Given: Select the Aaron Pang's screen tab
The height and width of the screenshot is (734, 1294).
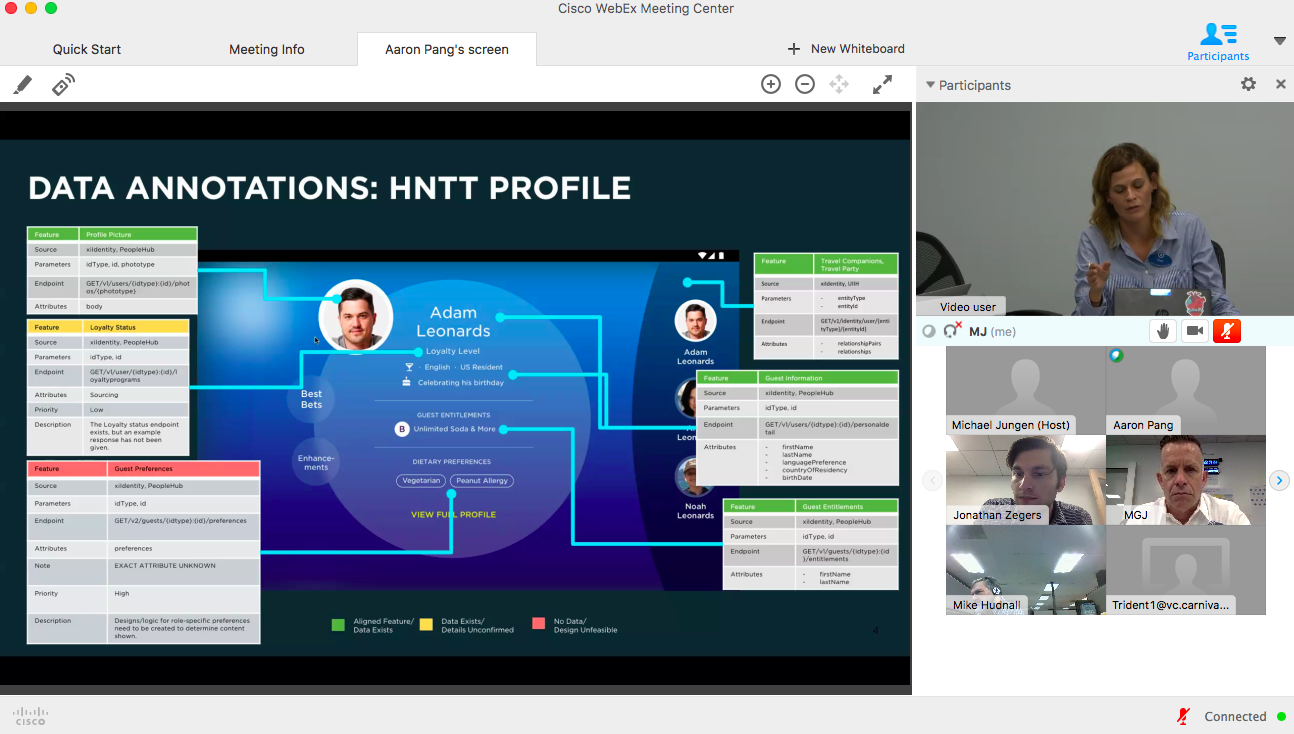Looking at the screenshot, I should 447,49.
